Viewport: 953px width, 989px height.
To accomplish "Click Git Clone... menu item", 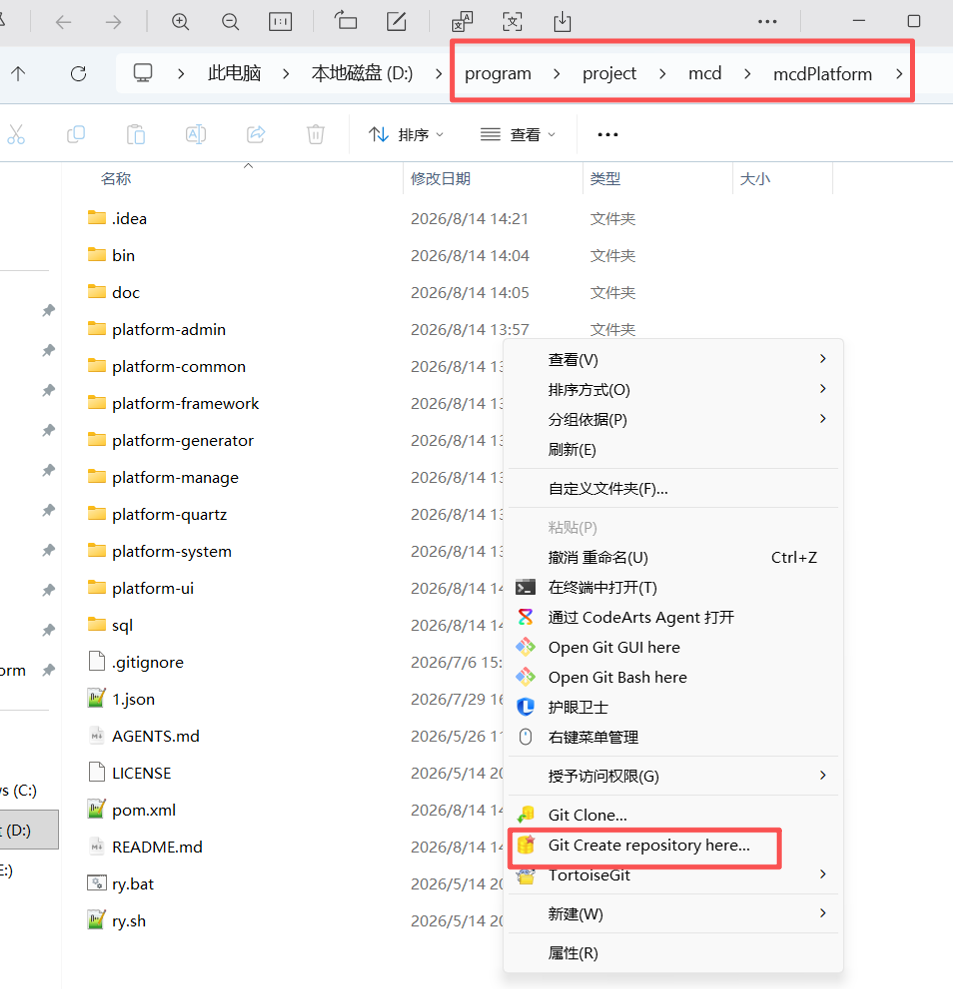I will point(673,815).
